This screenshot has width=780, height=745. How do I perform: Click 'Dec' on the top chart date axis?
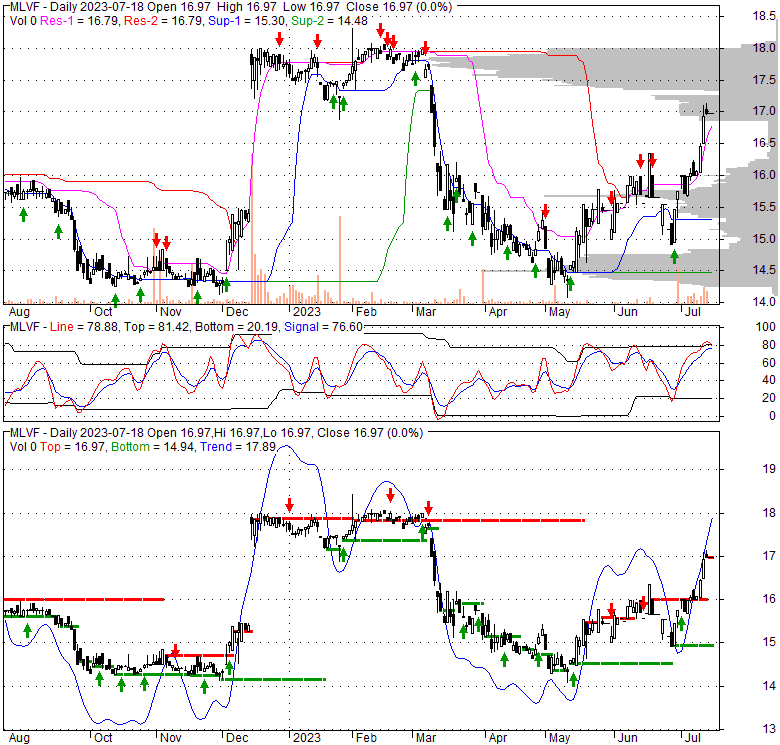coord(237,312)
